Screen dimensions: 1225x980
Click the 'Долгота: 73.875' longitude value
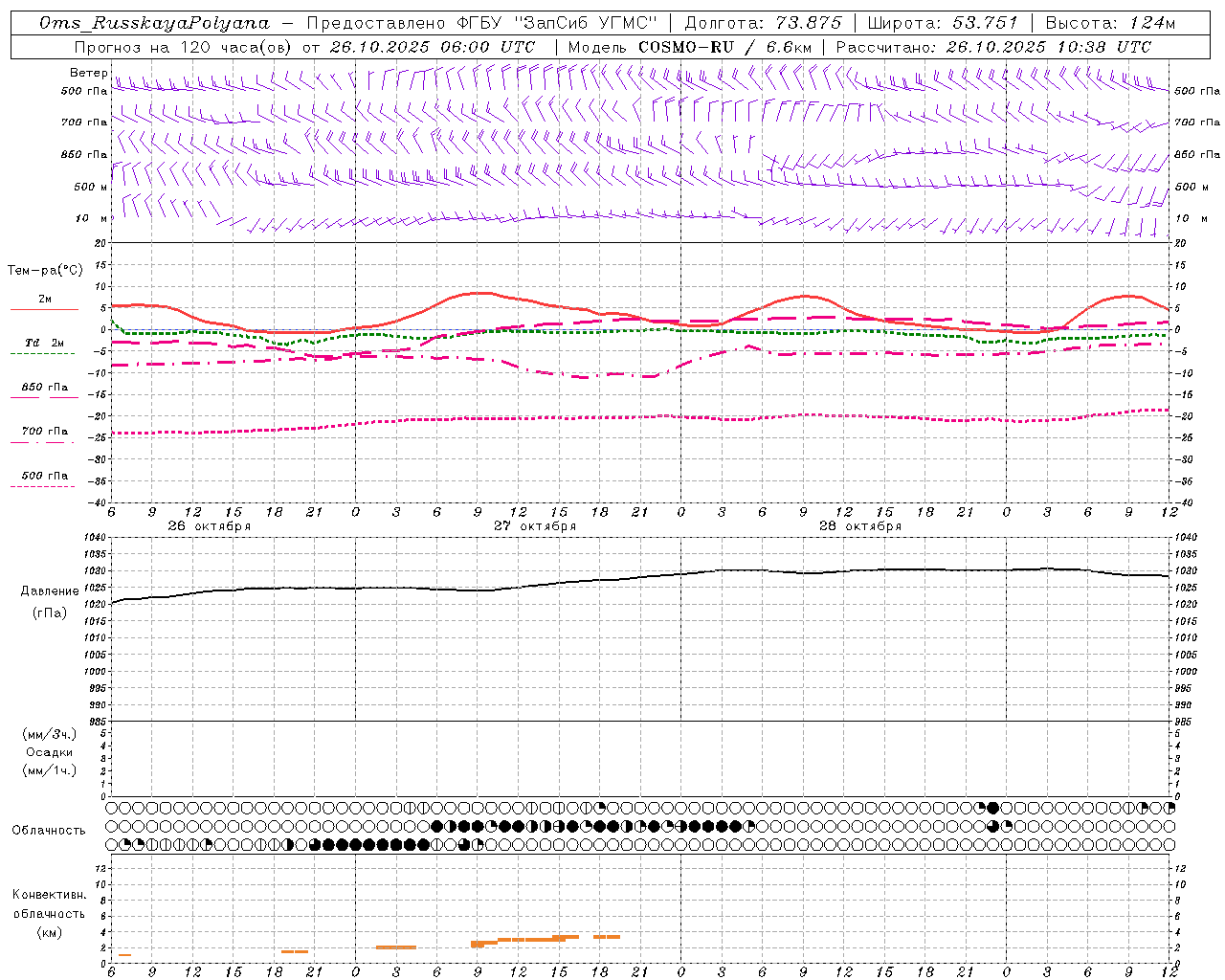click(x=764, y=23)
